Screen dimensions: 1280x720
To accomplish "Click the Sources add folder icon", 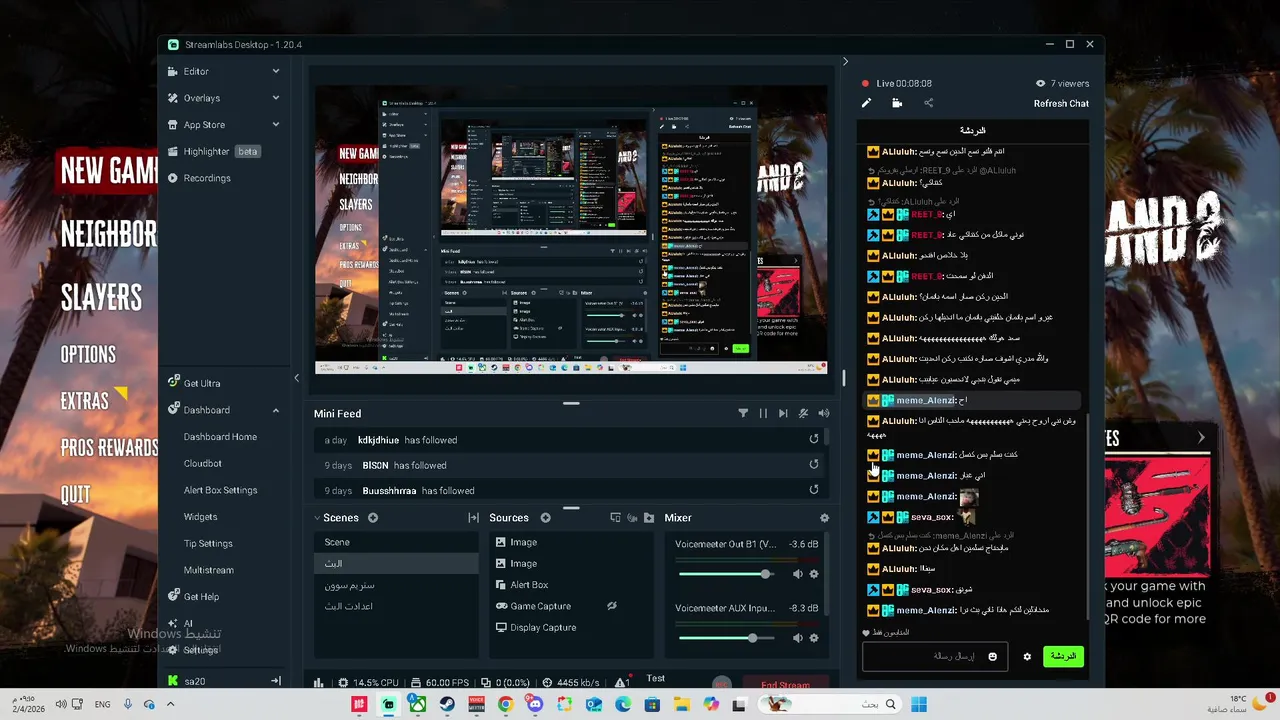I will 649,518.
